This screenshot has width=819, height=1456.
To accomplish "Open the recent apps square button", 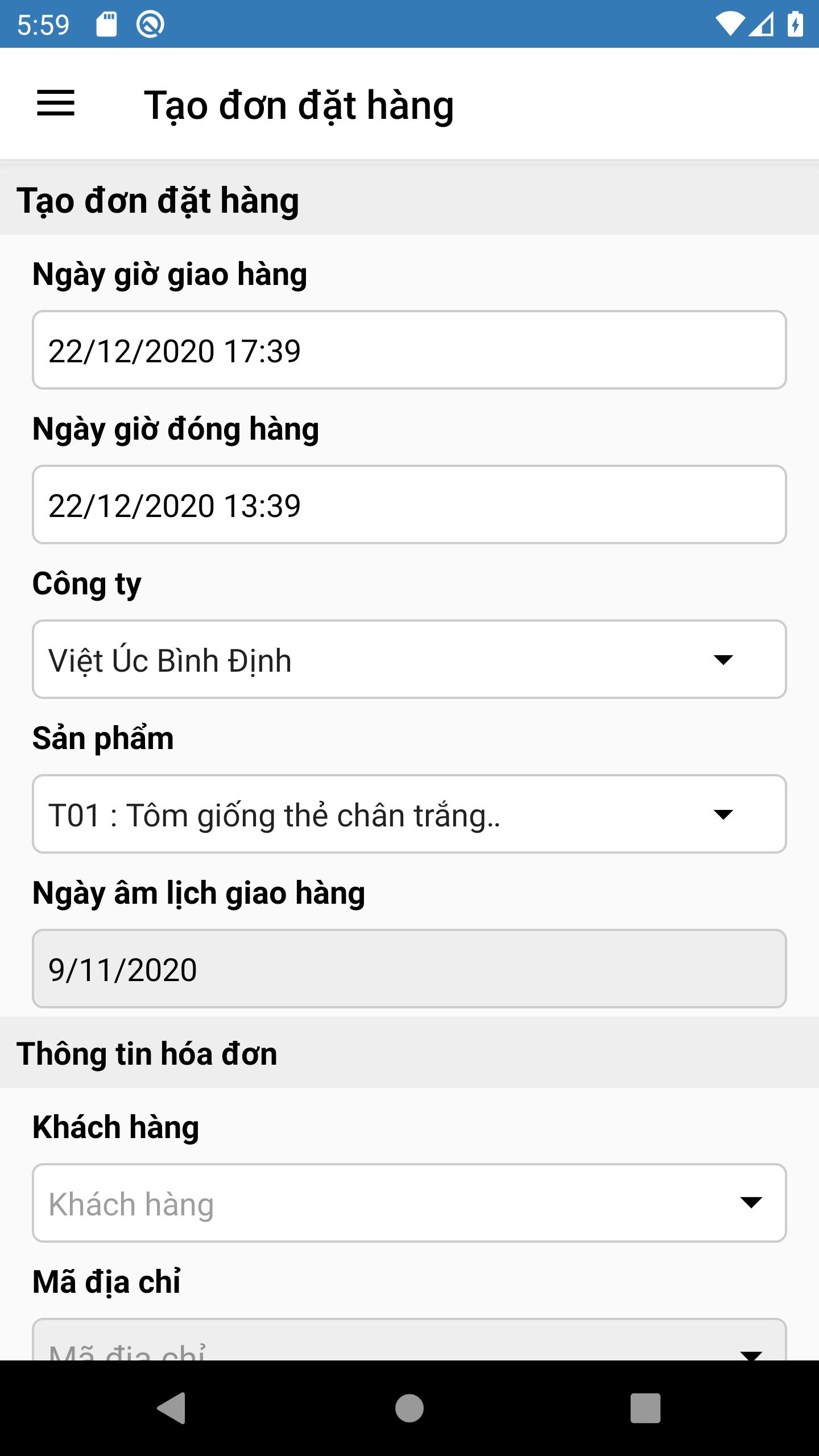I will [646, 1408].
